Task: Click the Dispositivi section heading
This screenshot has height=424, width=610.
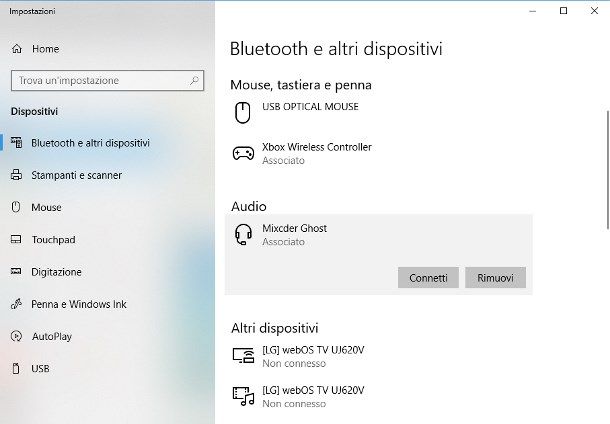Action: pyautogui.click(x=34, y=112)
